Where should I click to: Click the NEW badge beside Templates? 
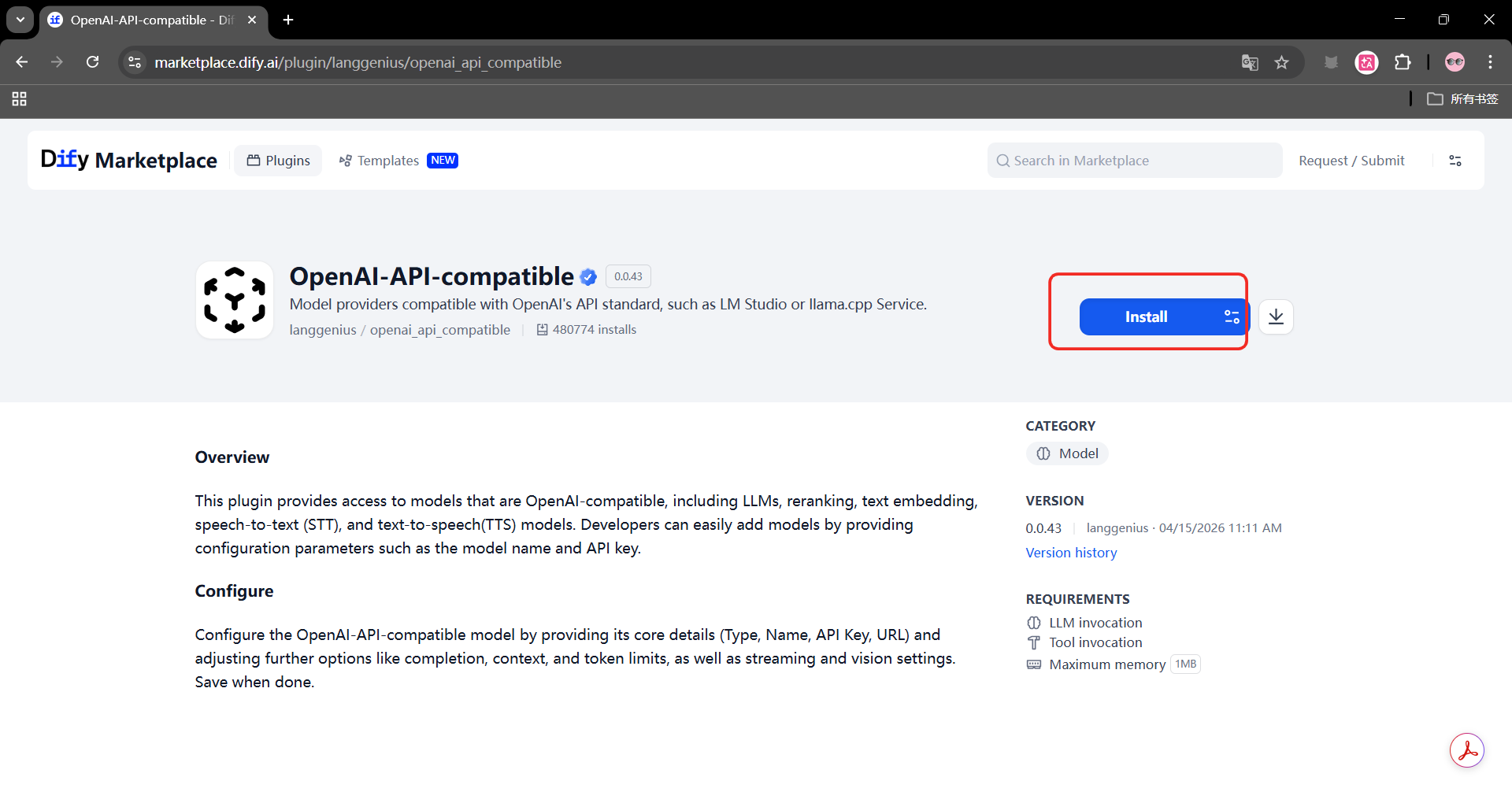443,161
